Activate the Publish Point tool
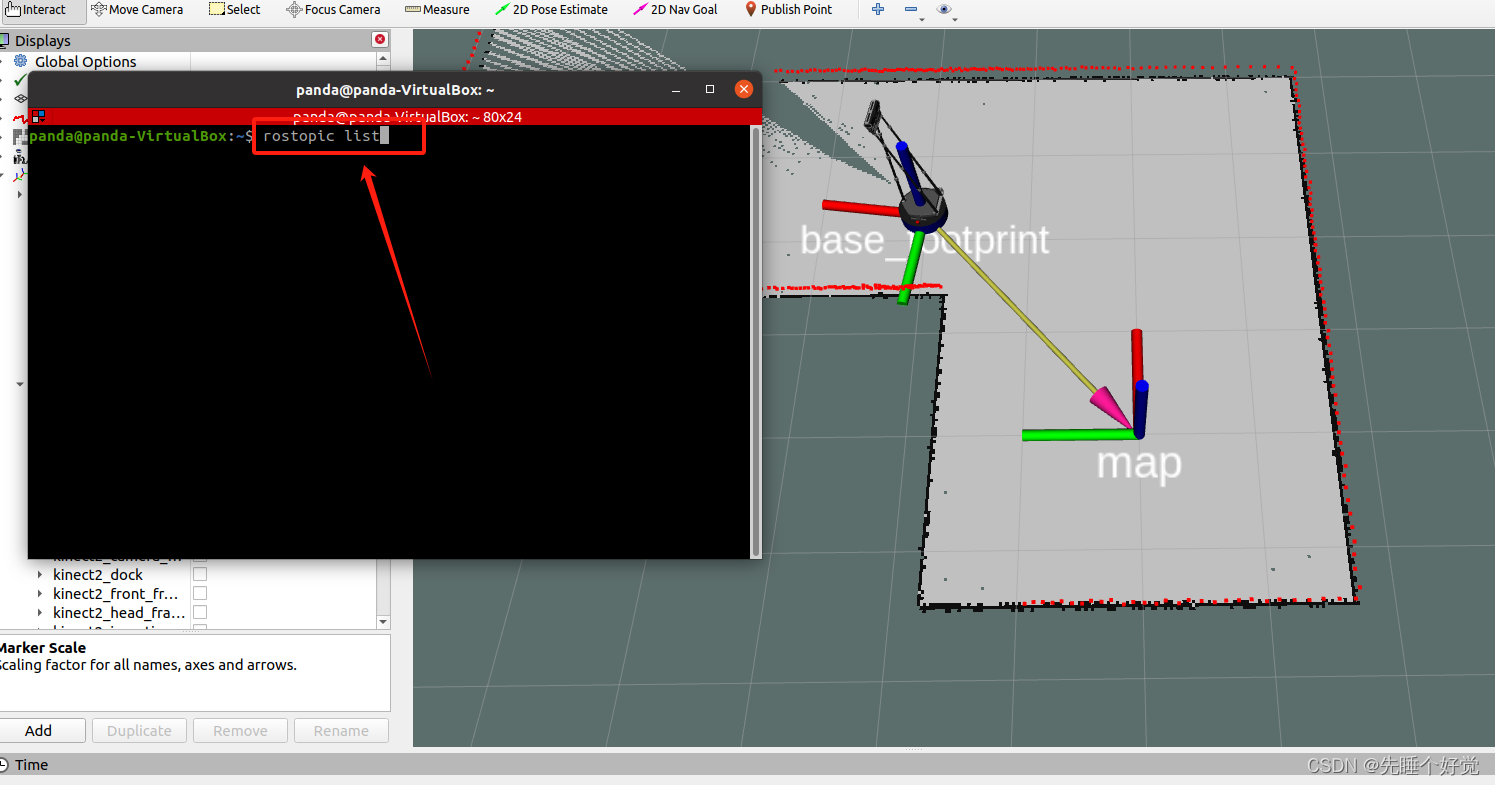1495x785 pixels. click(788, 10)
